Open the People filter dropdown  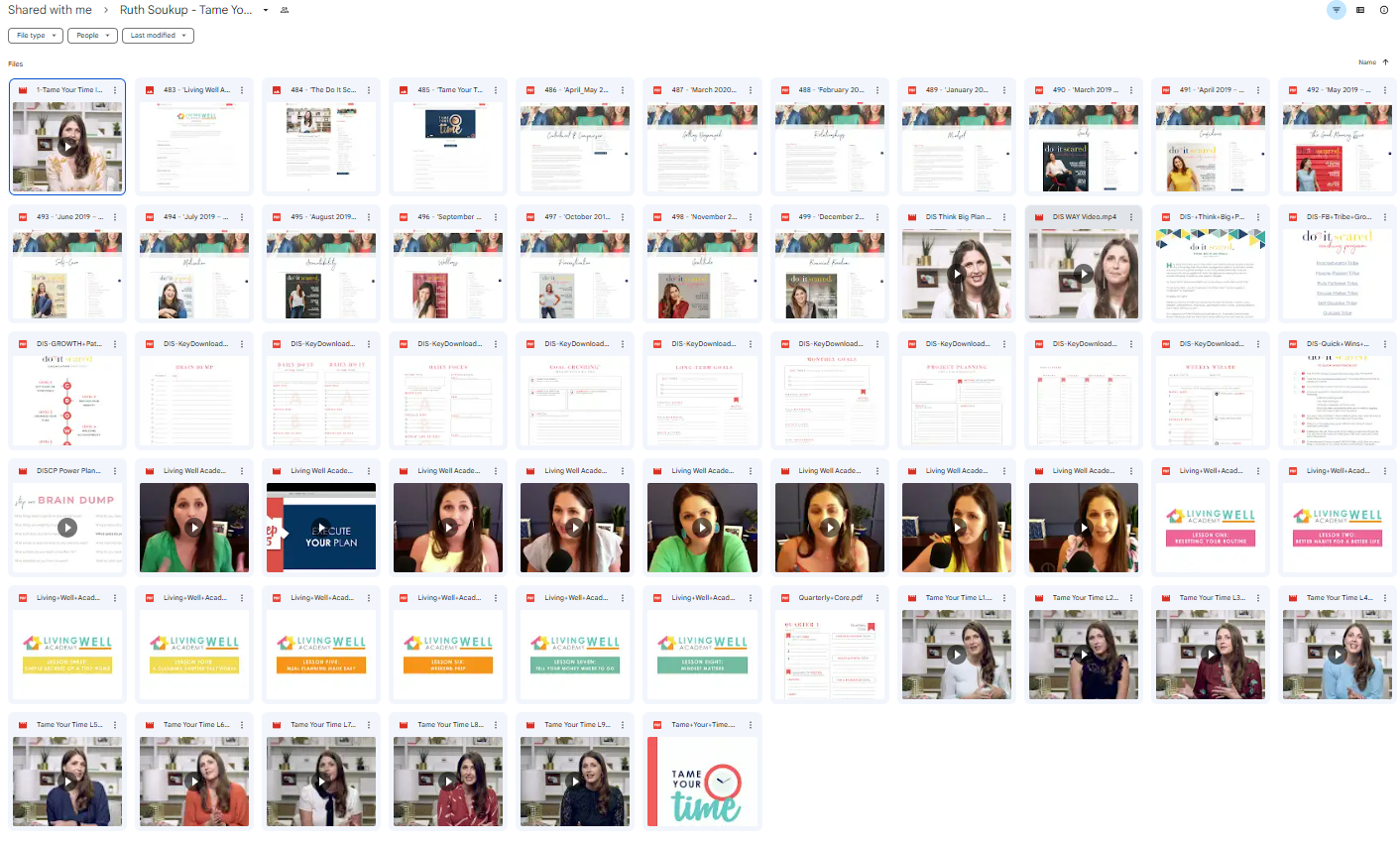click(92, 36)
